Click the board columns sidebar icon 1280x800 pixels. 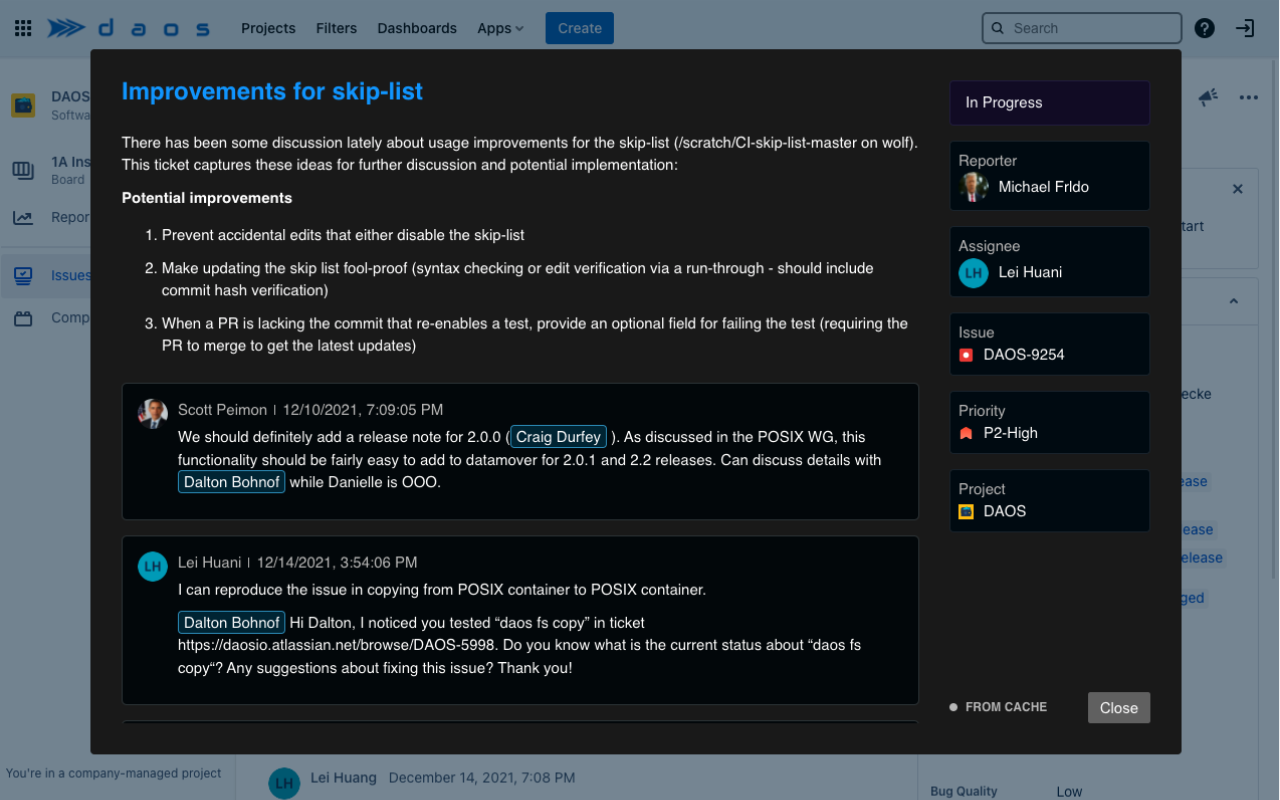click(23, 170)
